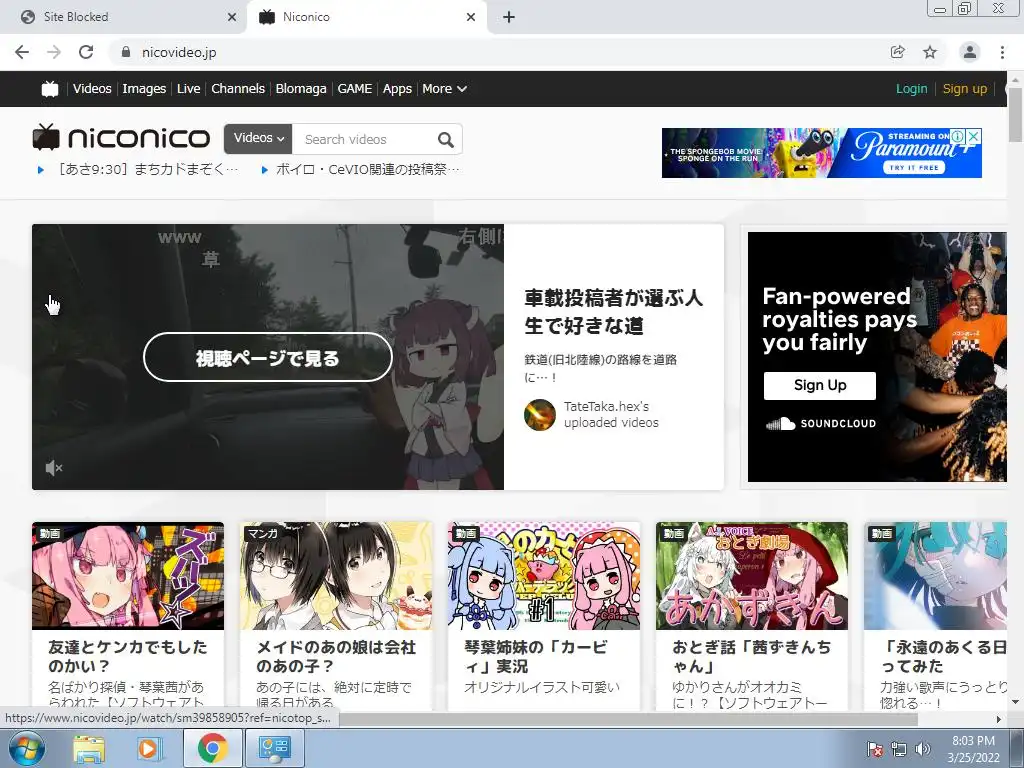Click the Login link

point(912,89)
